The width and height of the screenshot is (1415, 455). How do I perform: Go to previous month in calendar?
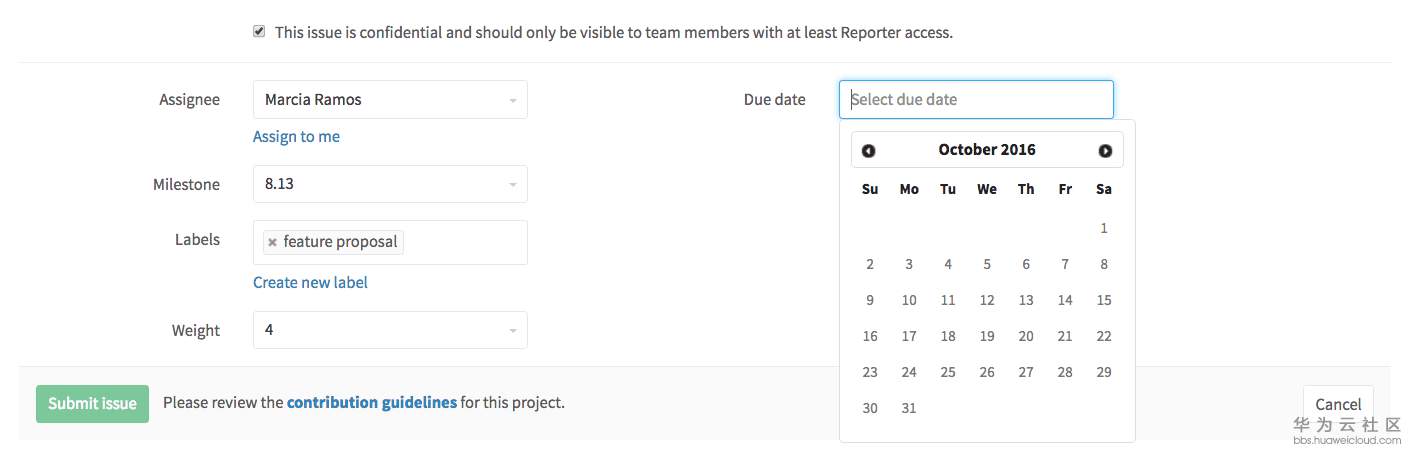868,151
